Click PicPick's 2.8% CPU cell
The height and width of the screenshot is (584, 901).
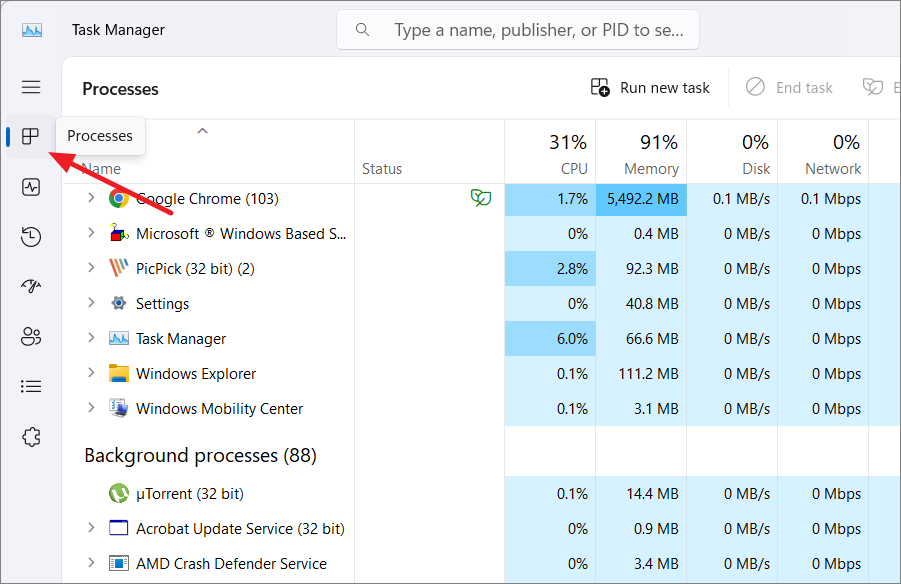(x=550, y=268)
